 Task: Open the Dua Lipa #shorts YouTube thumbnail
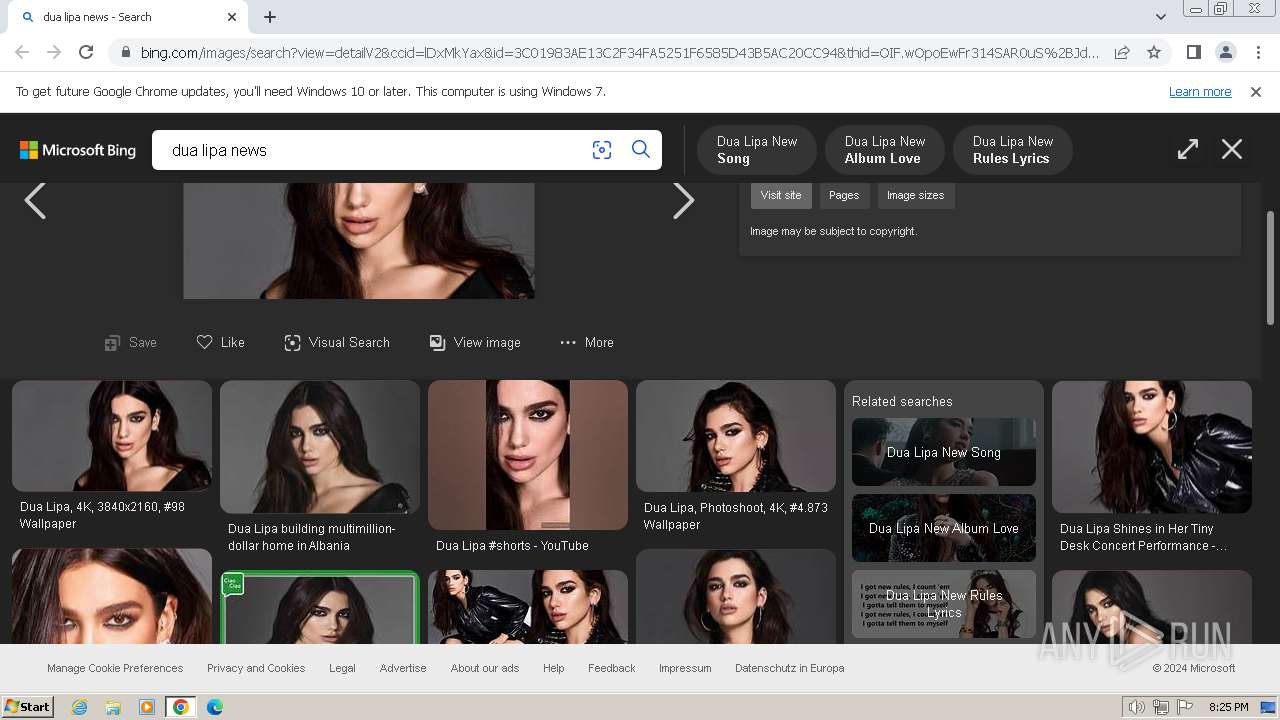click(528, 455)
